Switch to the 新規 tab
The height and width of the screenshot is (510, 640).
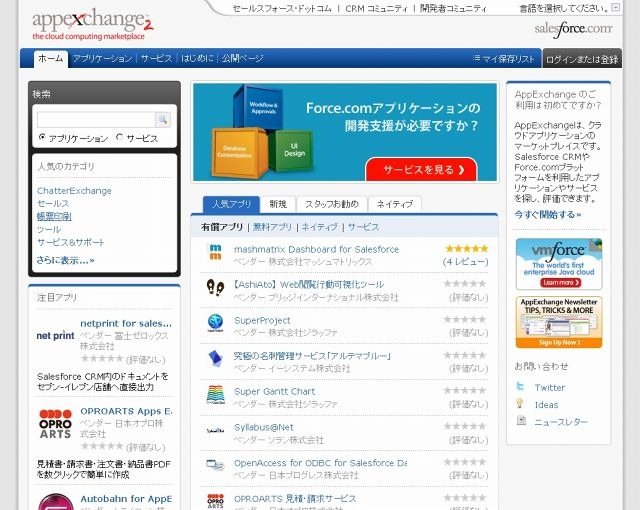(x=278, y=204)
